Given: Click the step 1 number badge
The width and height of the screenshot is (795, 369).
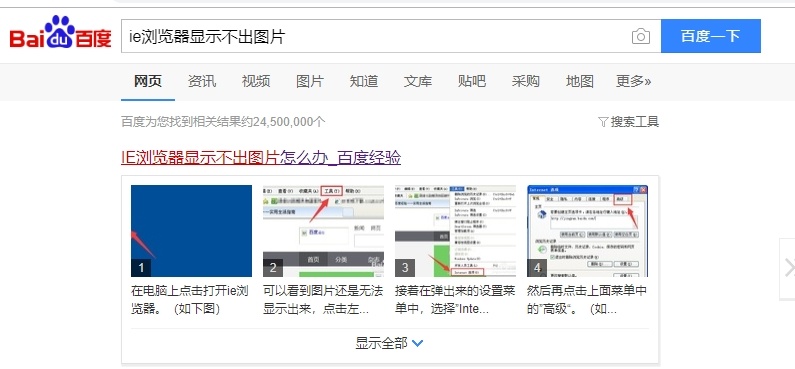Looking at the screenshot, I should point(141,268).
